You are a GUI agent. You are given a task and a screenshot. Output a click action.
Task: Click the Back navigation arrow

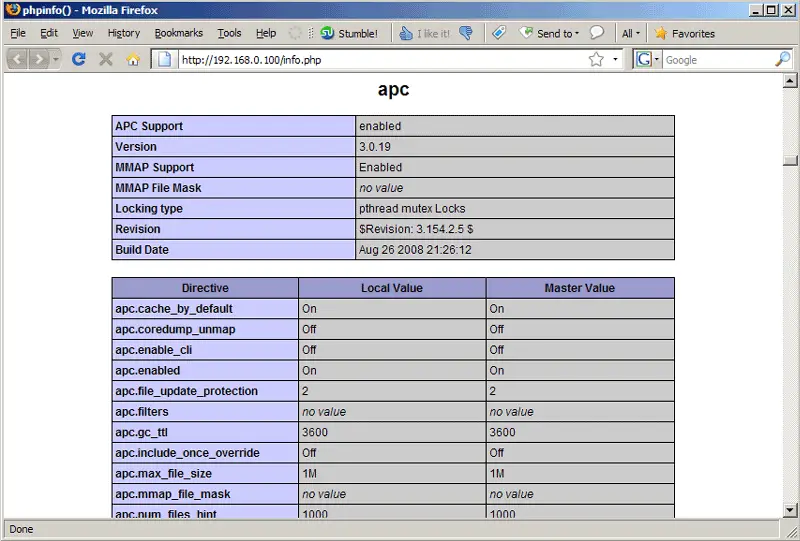17,60
